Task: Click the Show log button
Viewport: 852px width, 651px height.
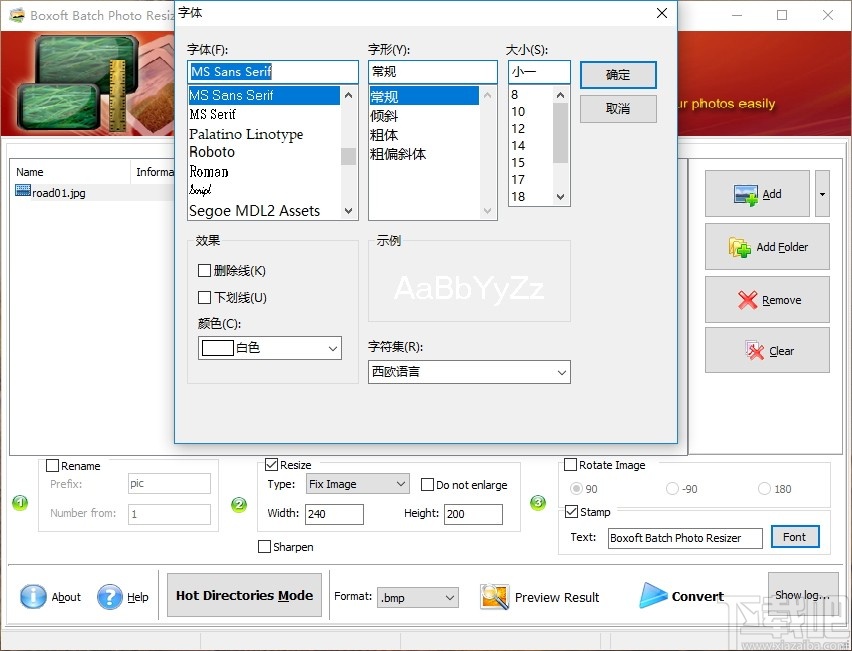Action: click(804, 593)
